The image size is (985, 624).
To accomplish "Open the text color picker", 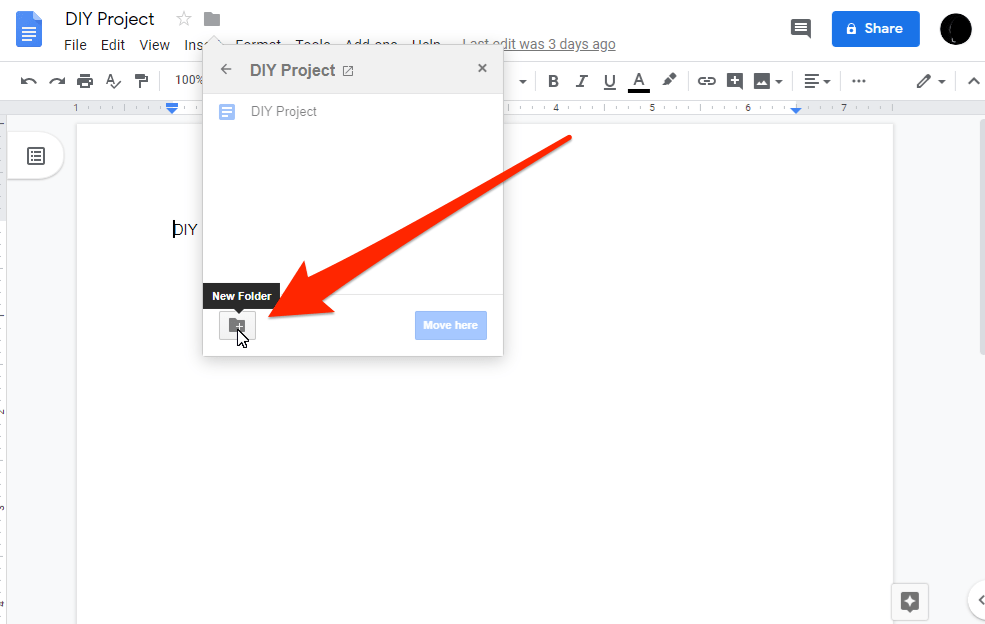I will click(x=639, y=81).
